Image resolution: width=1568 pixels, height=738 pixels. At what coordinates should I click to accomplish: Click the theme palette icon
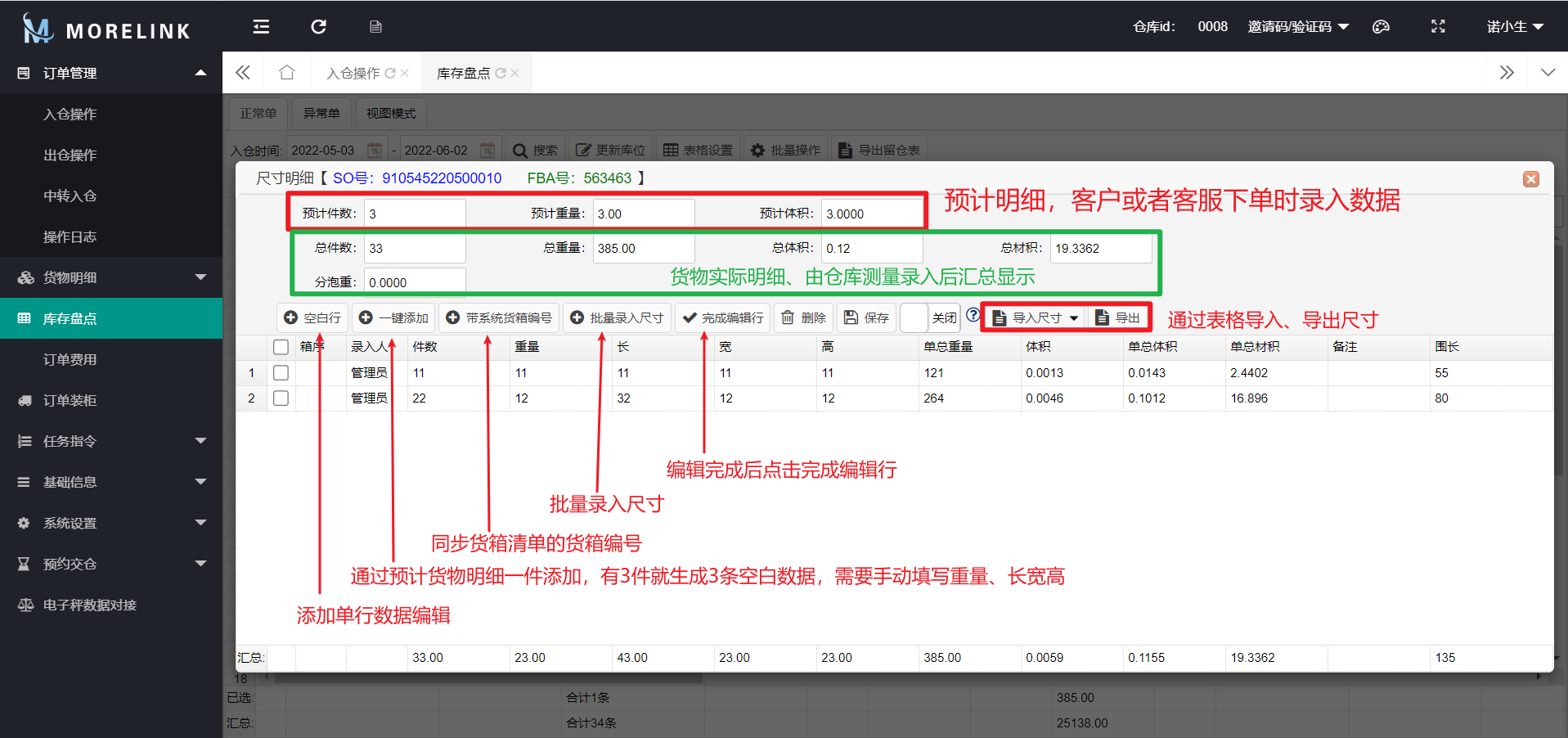click(1381, 27)
